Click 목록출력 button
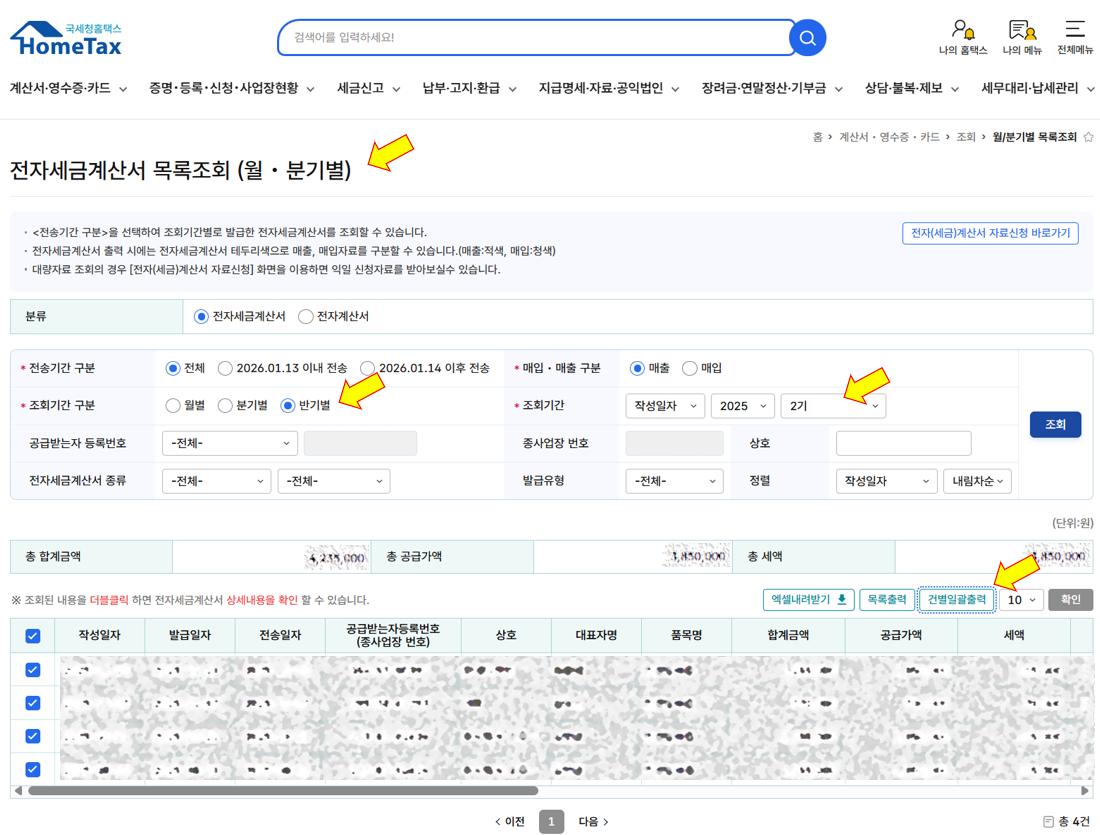 pos(887,600)
